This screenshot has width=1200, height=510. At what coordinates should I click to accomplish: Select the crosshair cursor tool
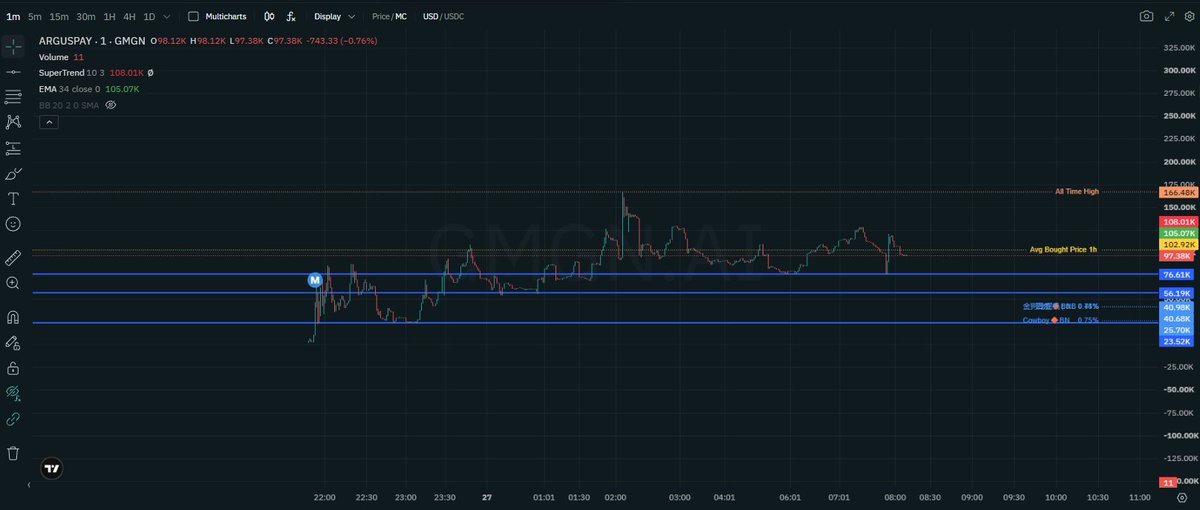pos(13,46)
